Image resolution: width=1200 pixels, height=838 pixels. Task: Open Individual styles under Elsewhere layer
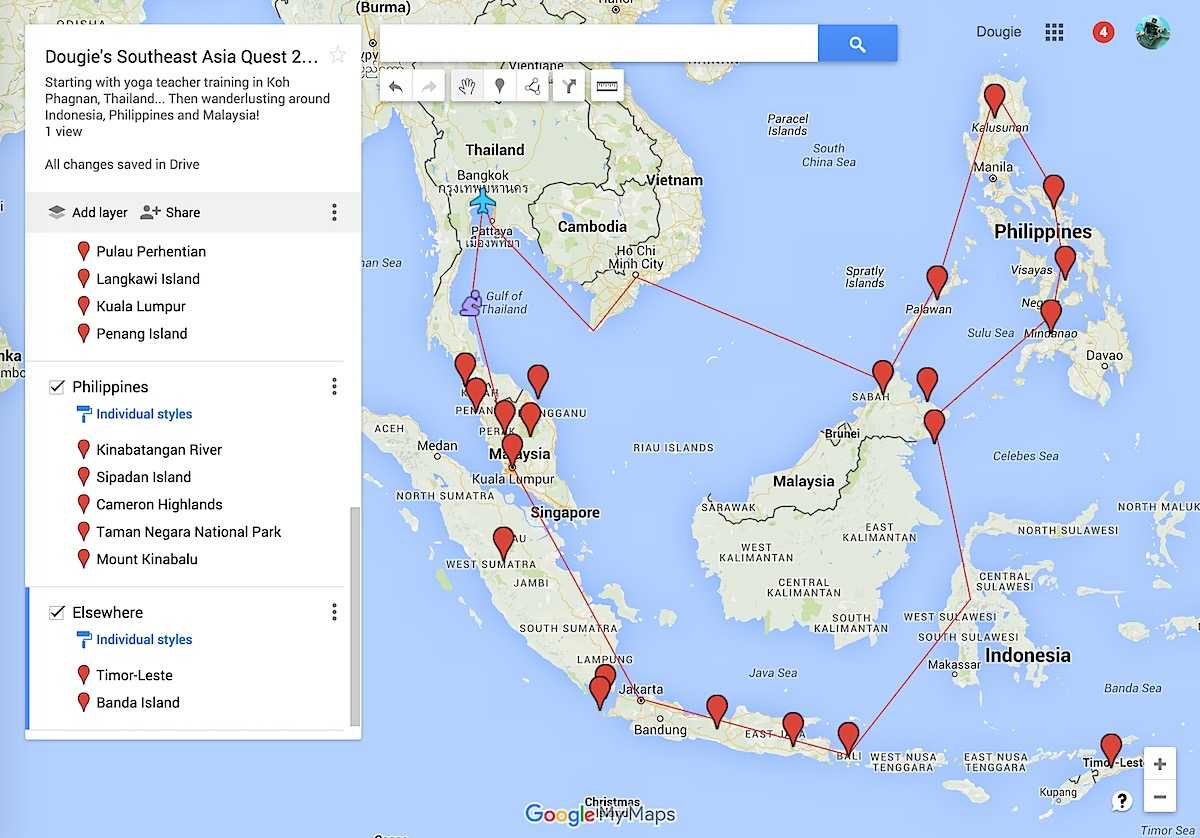(143, 640)
